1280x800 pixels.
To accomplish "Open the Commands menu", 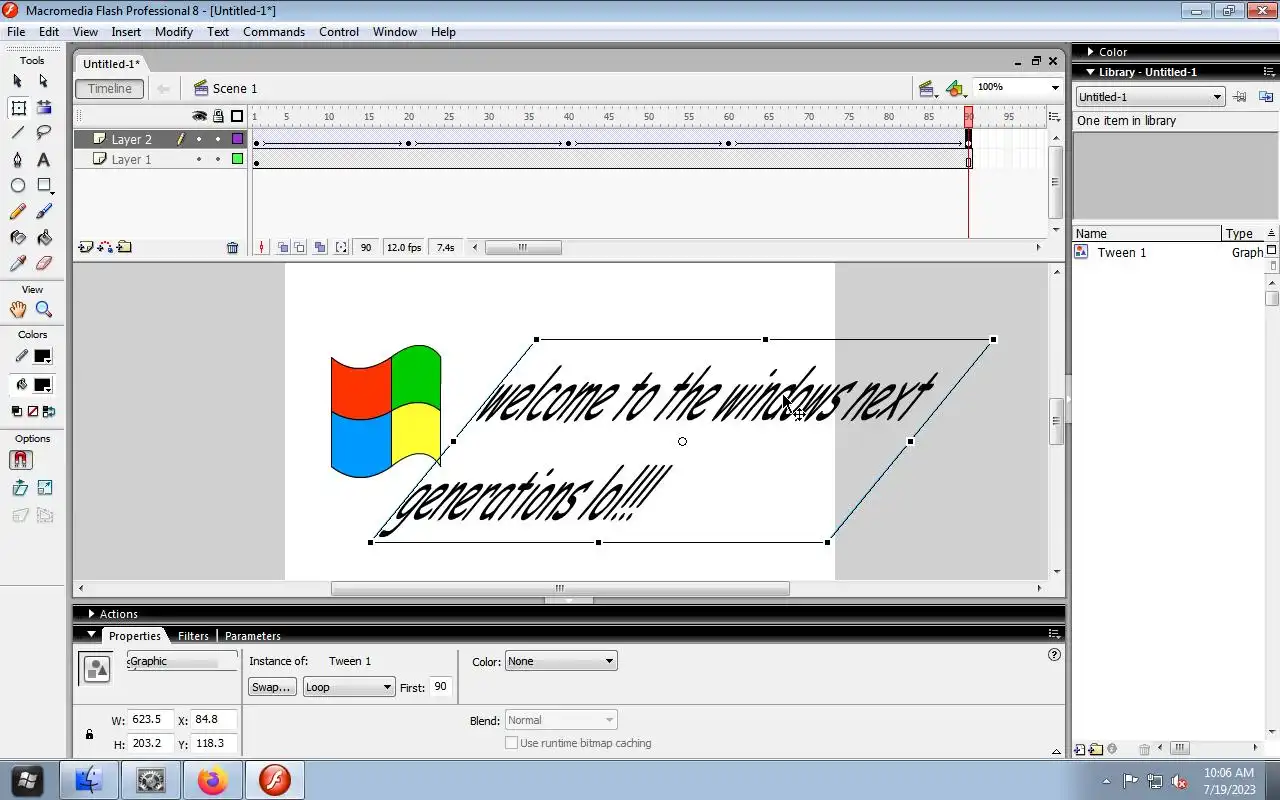I will [x=274, y=32].
